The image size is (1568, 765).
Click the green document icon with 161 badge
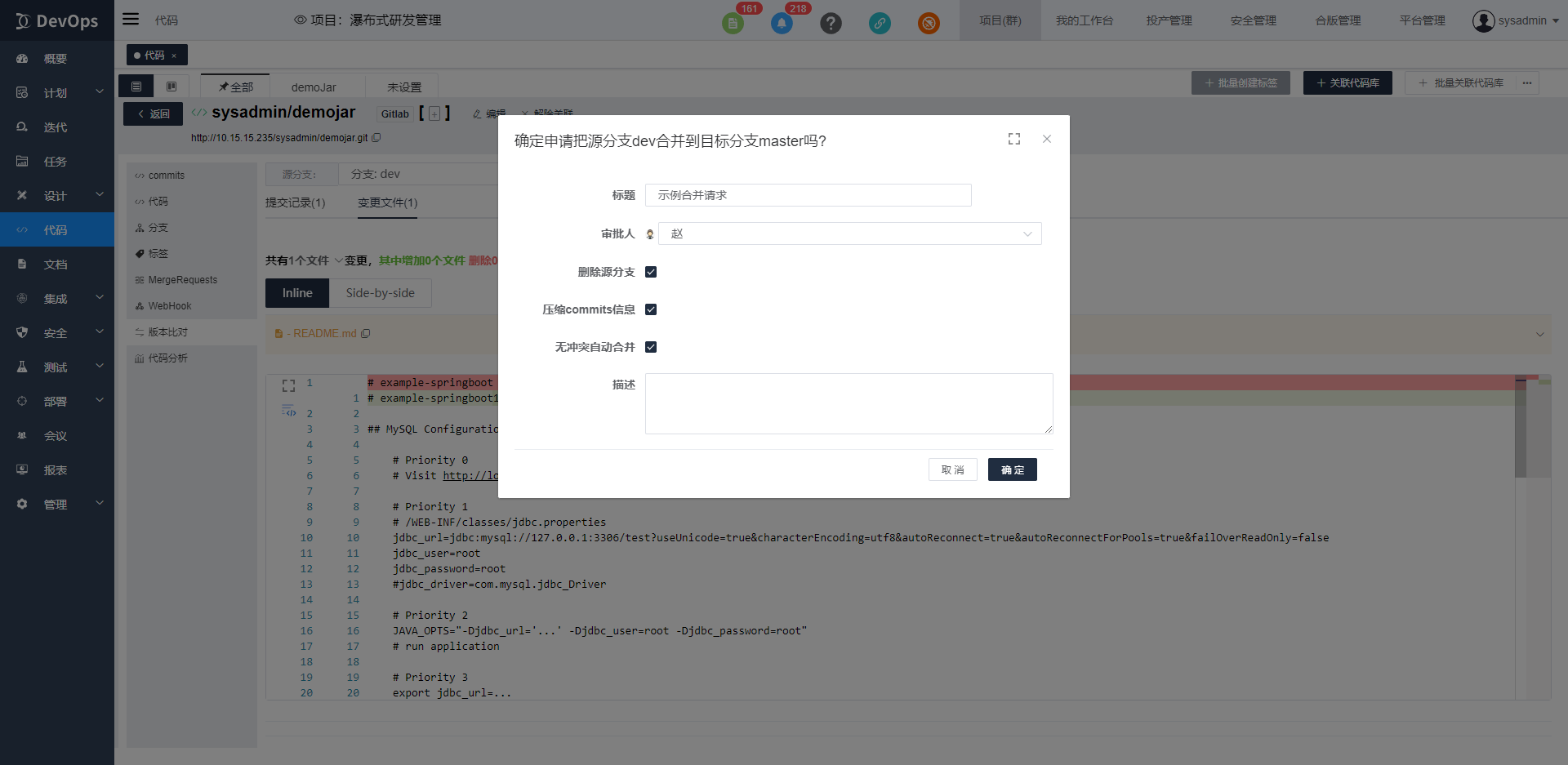[733, 23]
